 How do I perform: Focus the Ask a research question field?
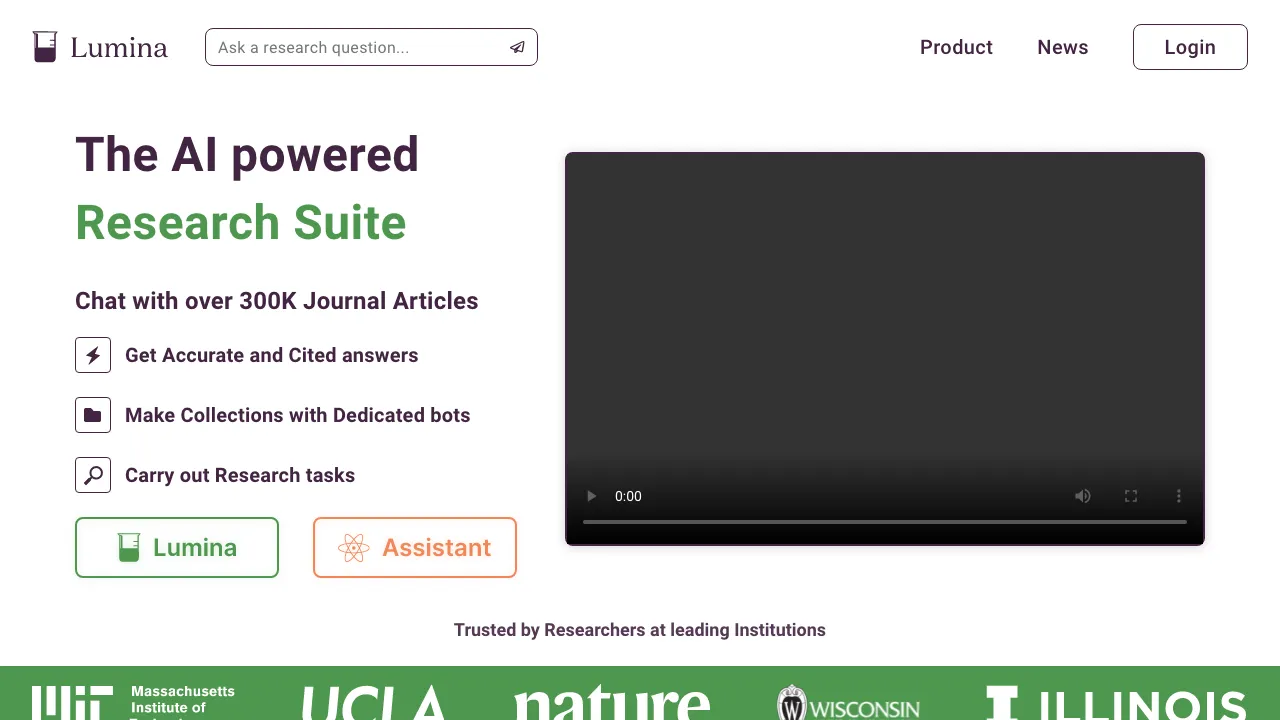click(x=371, y=47)
